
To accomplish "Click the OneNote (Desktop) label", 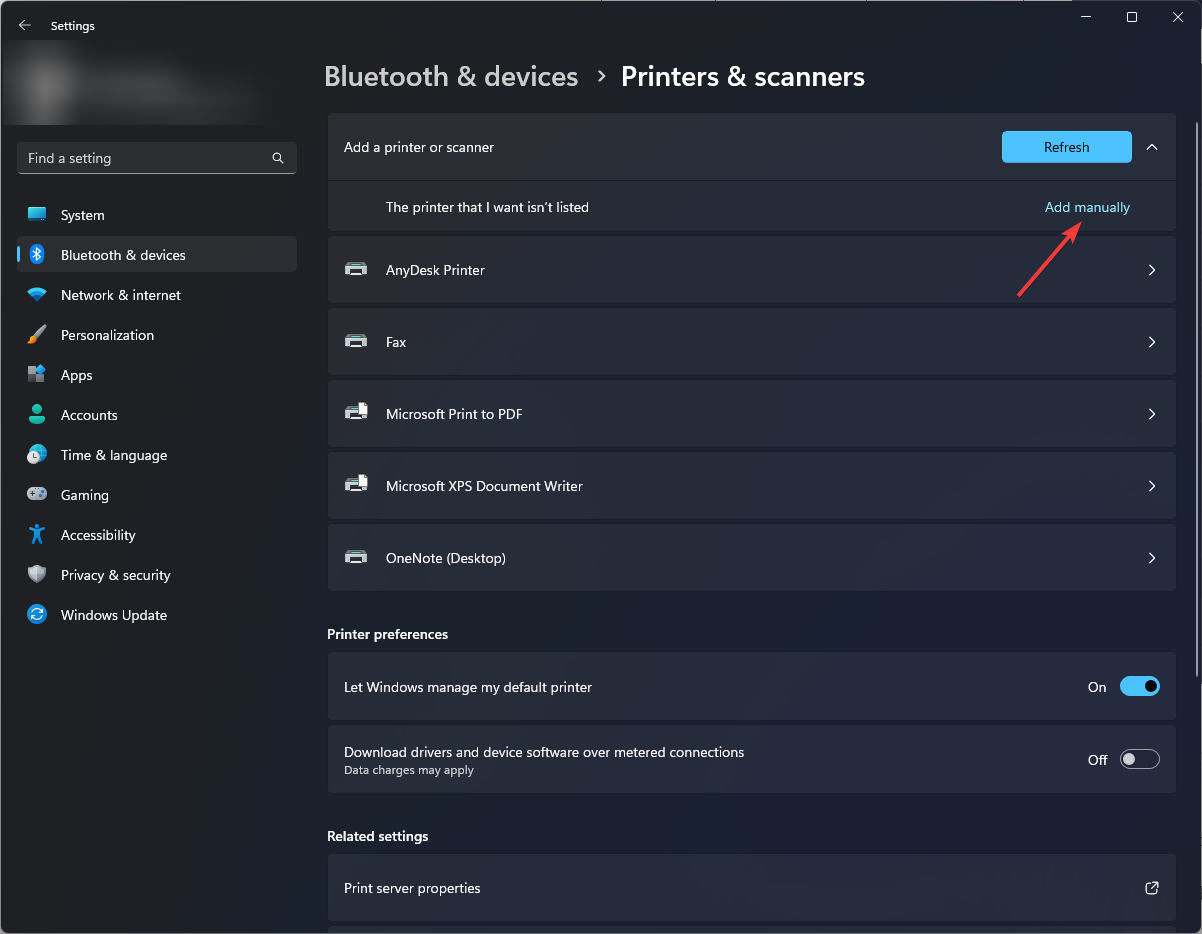I will coord(446,558).
